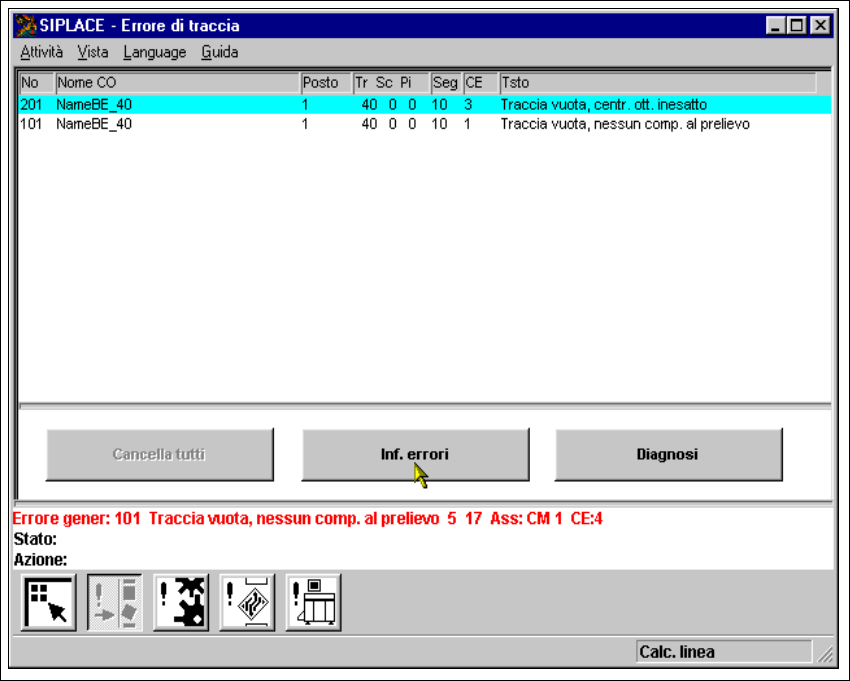850x681 pixels.
Task: Open the grid selection cursor icon
Action: point(48,602)
